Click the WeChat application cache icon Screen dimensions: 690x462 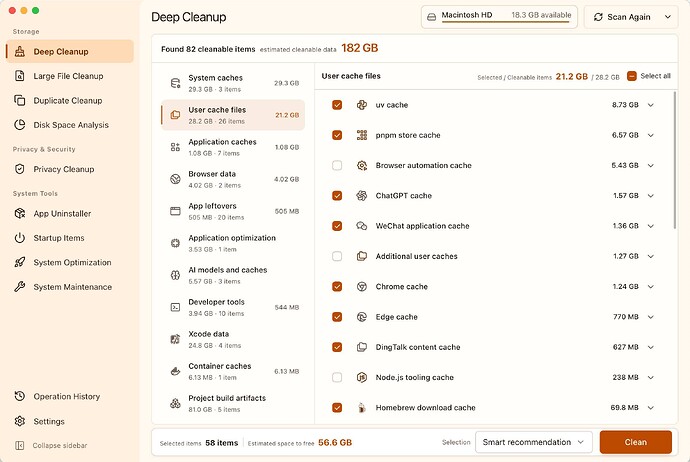362,226
